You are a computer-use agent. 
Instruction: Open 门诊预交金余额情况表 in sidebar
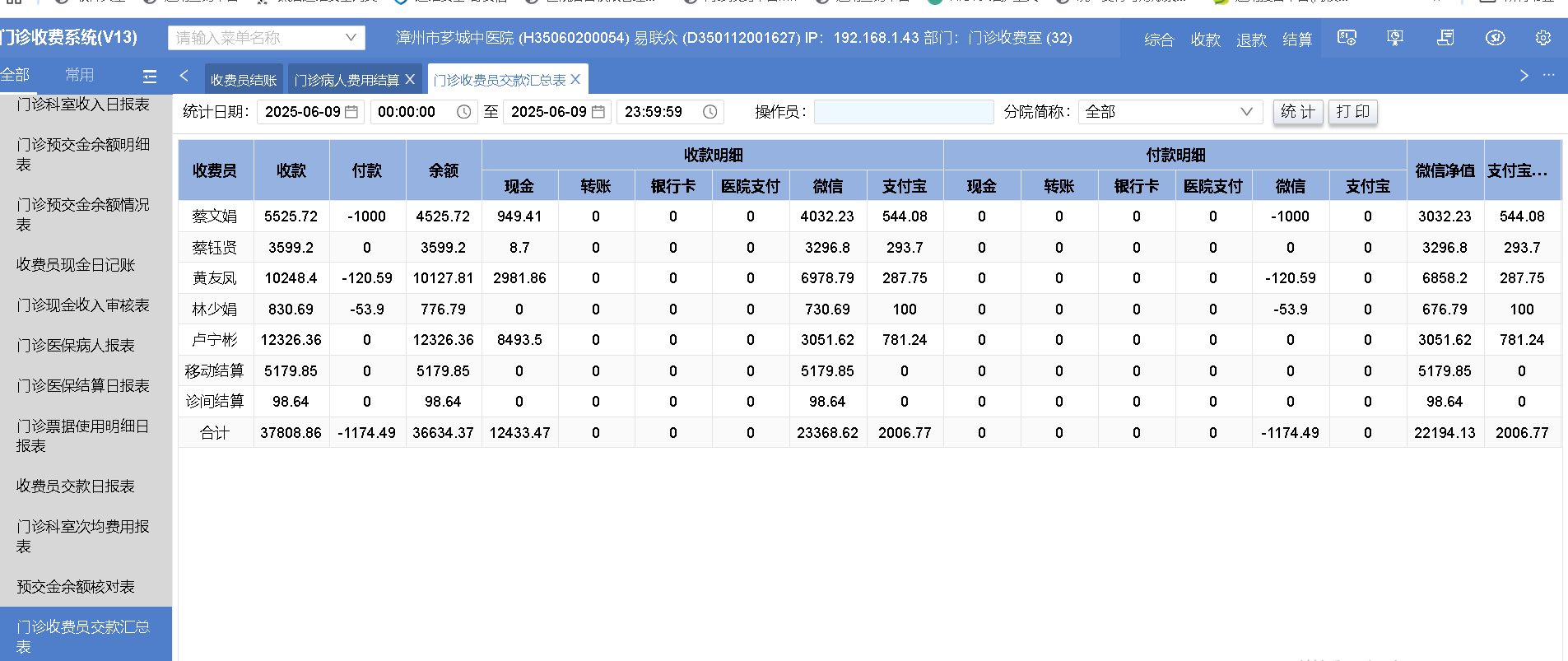coord(83,215)
